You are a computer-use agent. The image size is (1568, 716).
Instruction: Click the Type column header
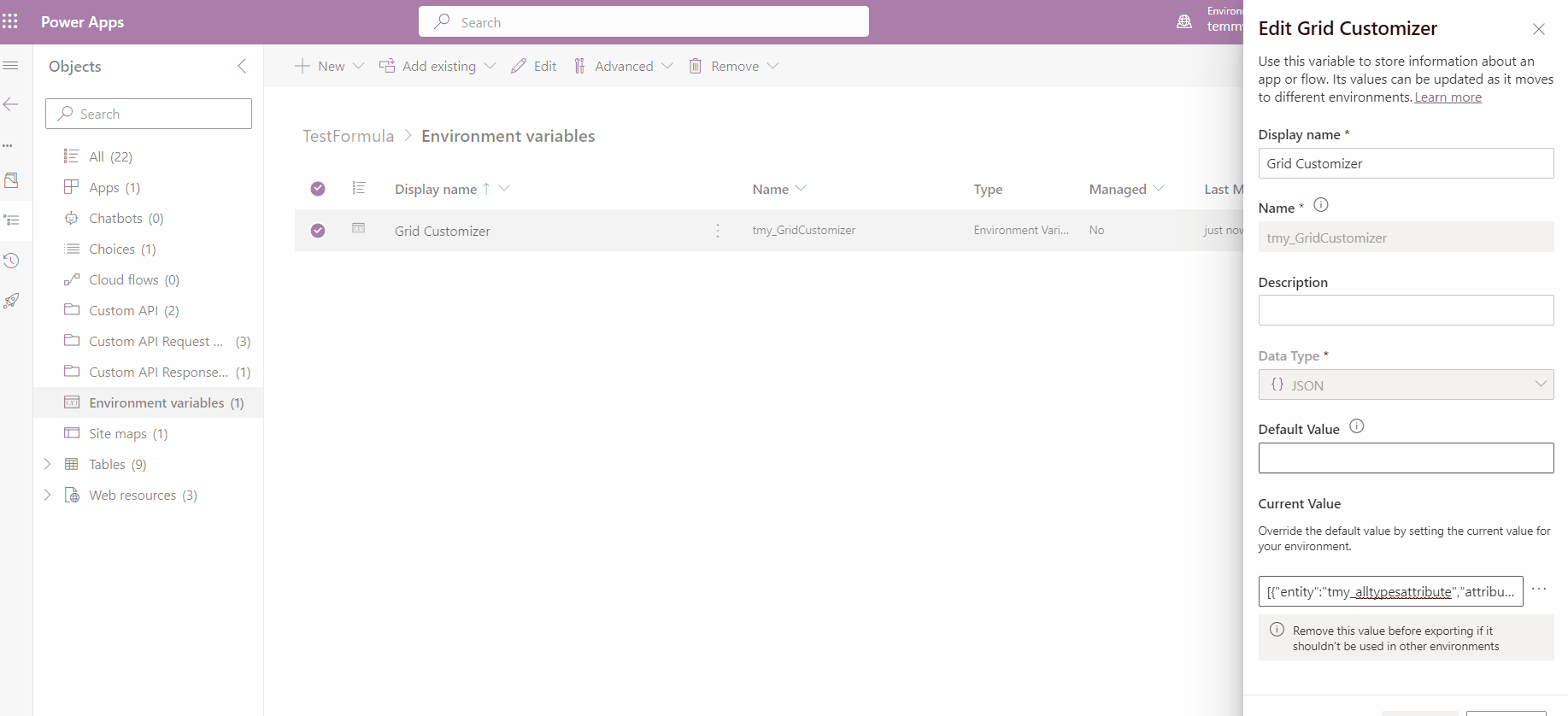tap(988, 189)
